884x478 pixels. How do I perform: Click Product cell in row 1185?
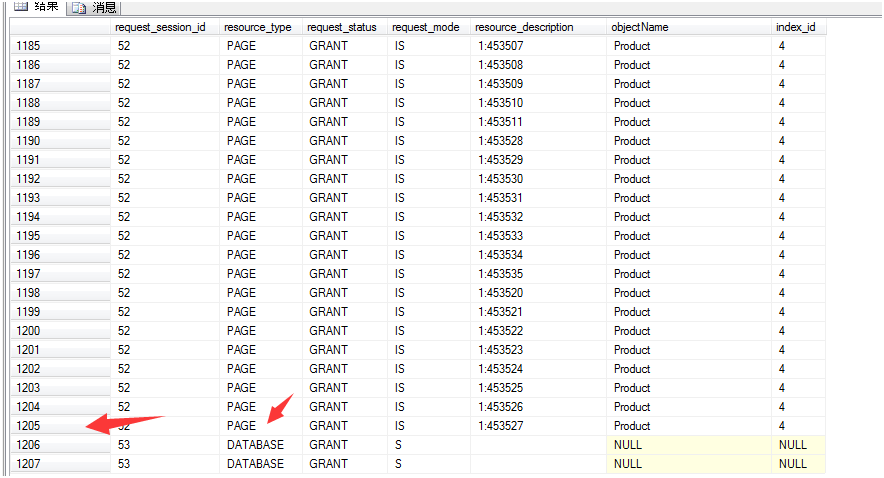(x=688, y=46)
